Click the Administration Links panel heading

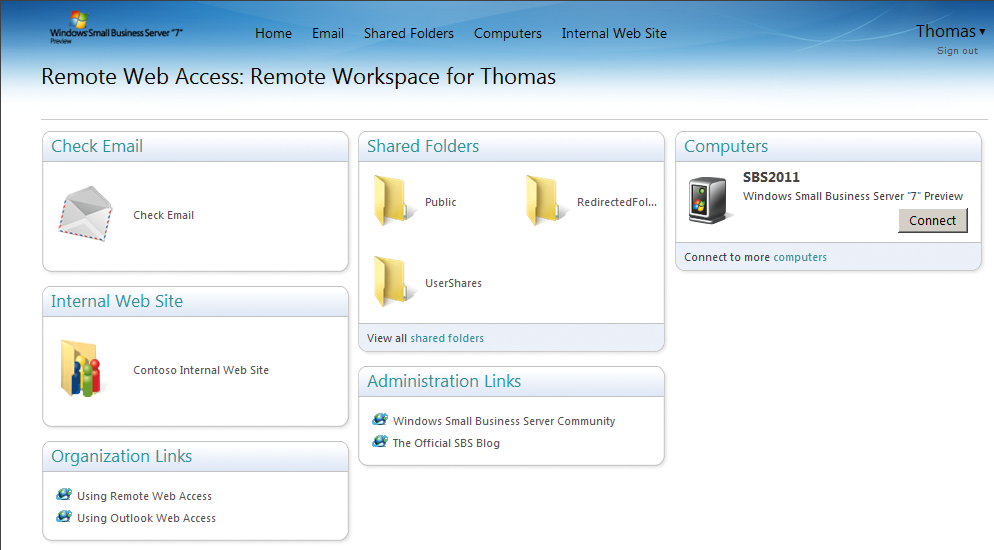(444, 381)
